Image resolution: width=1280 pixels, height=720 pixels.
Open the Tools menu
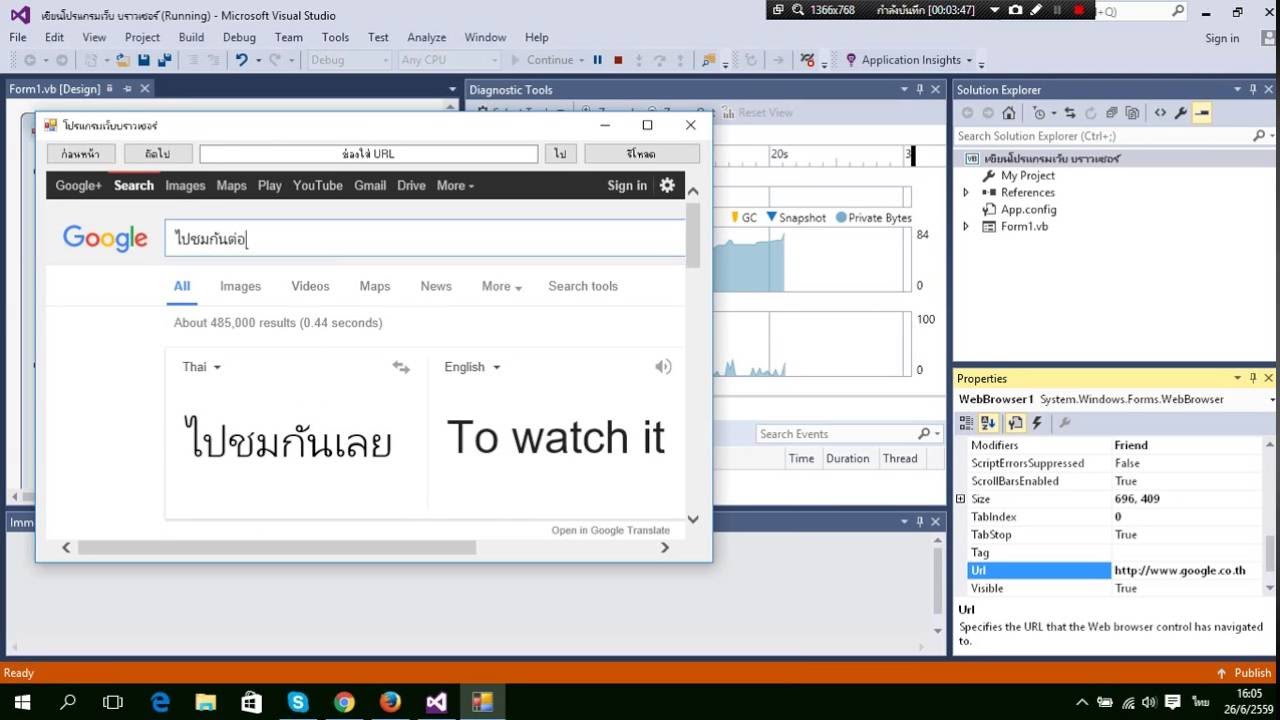tap(336, 37)
